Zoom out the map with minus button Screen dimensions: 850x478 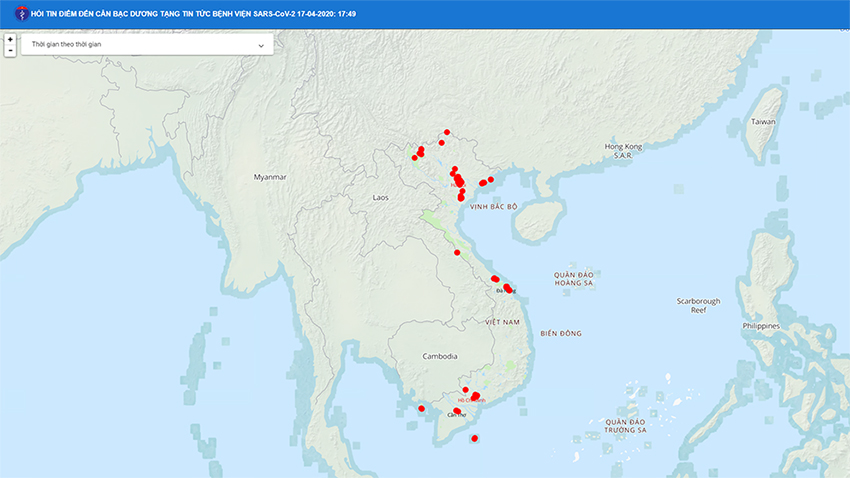[10, 50]
